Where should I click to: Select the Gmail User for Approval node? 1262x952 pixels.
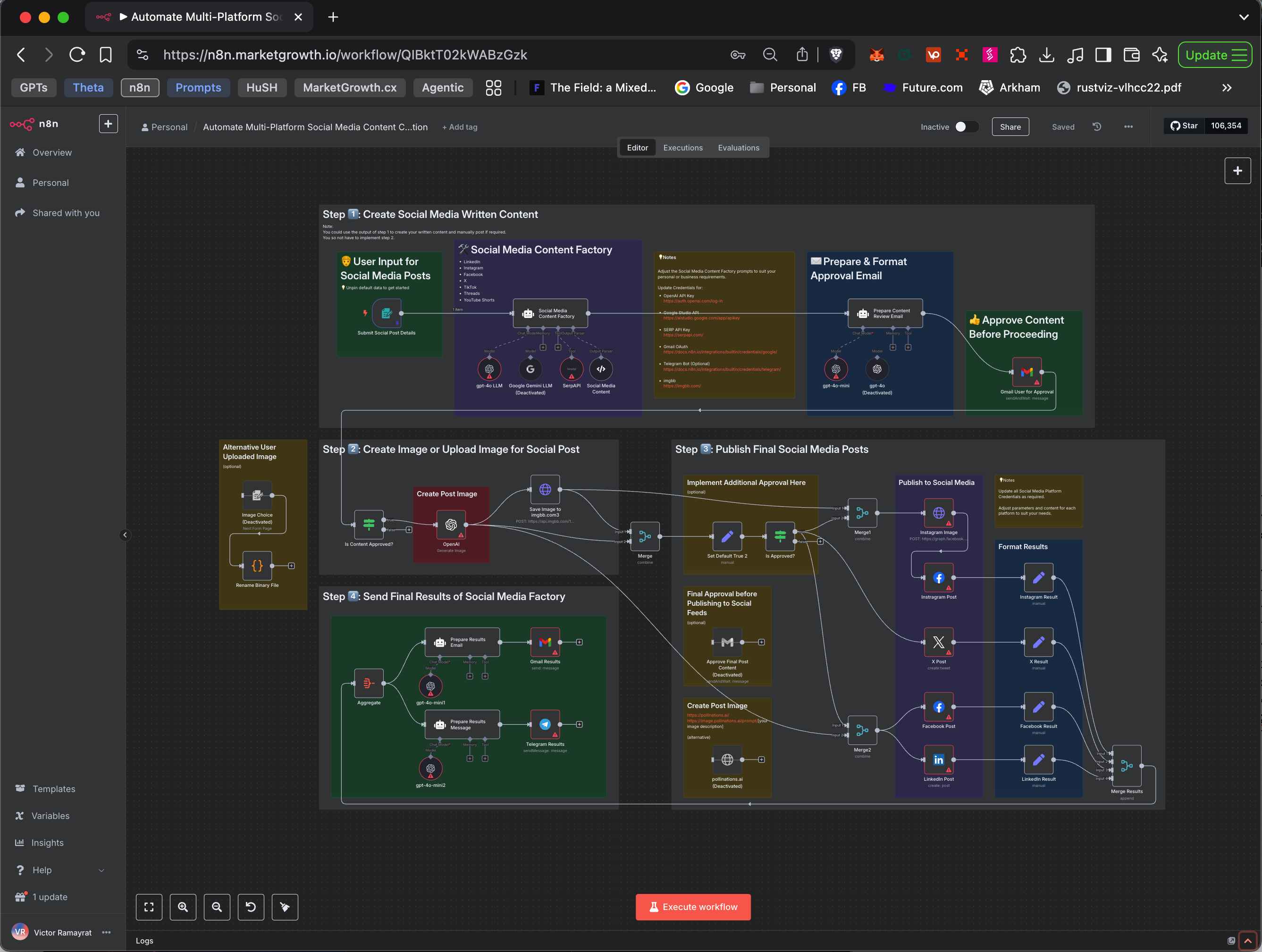(x=1026, y=372)
